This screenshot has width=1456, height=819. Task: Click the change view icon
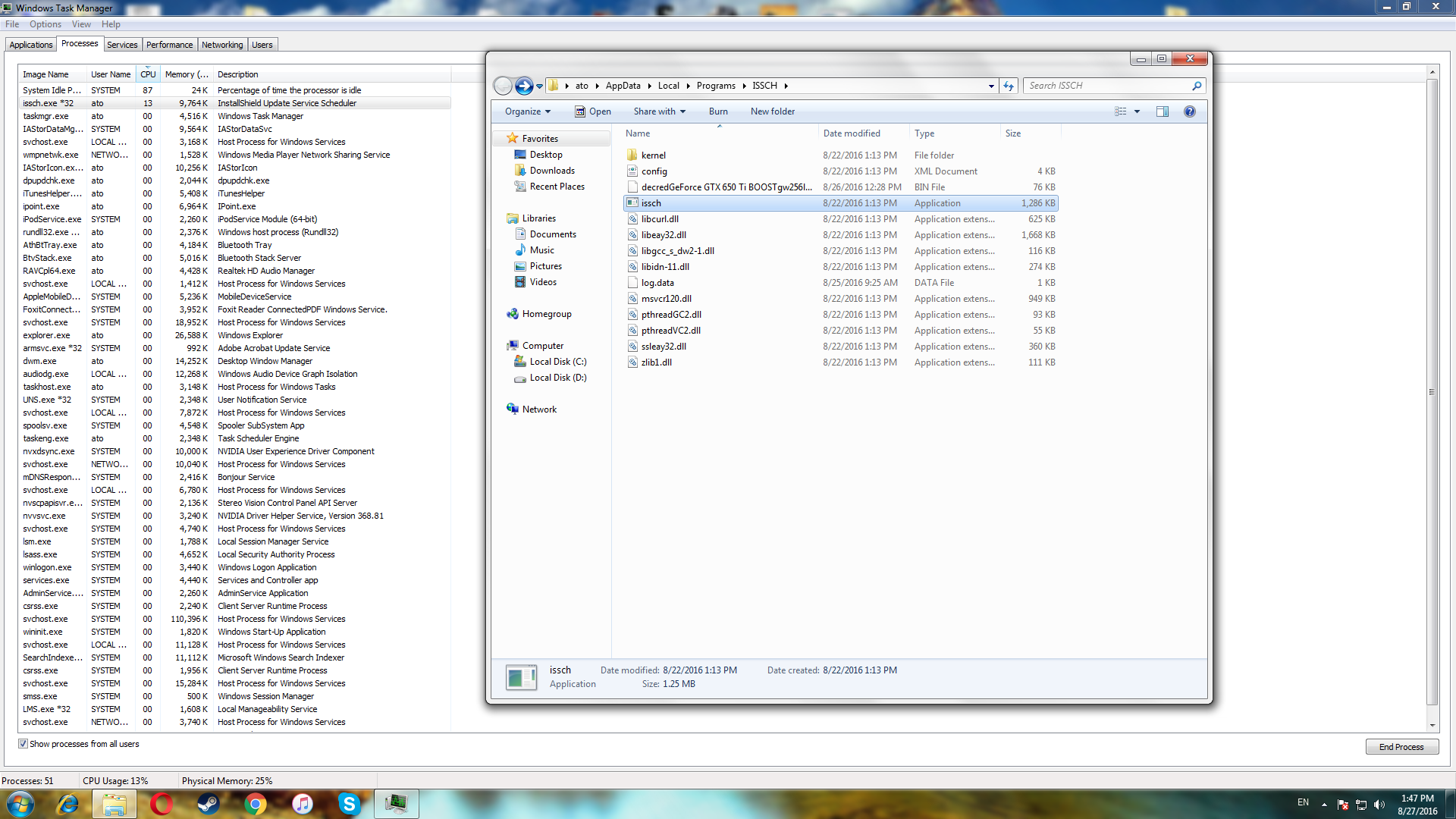(x=1120, y=111)
